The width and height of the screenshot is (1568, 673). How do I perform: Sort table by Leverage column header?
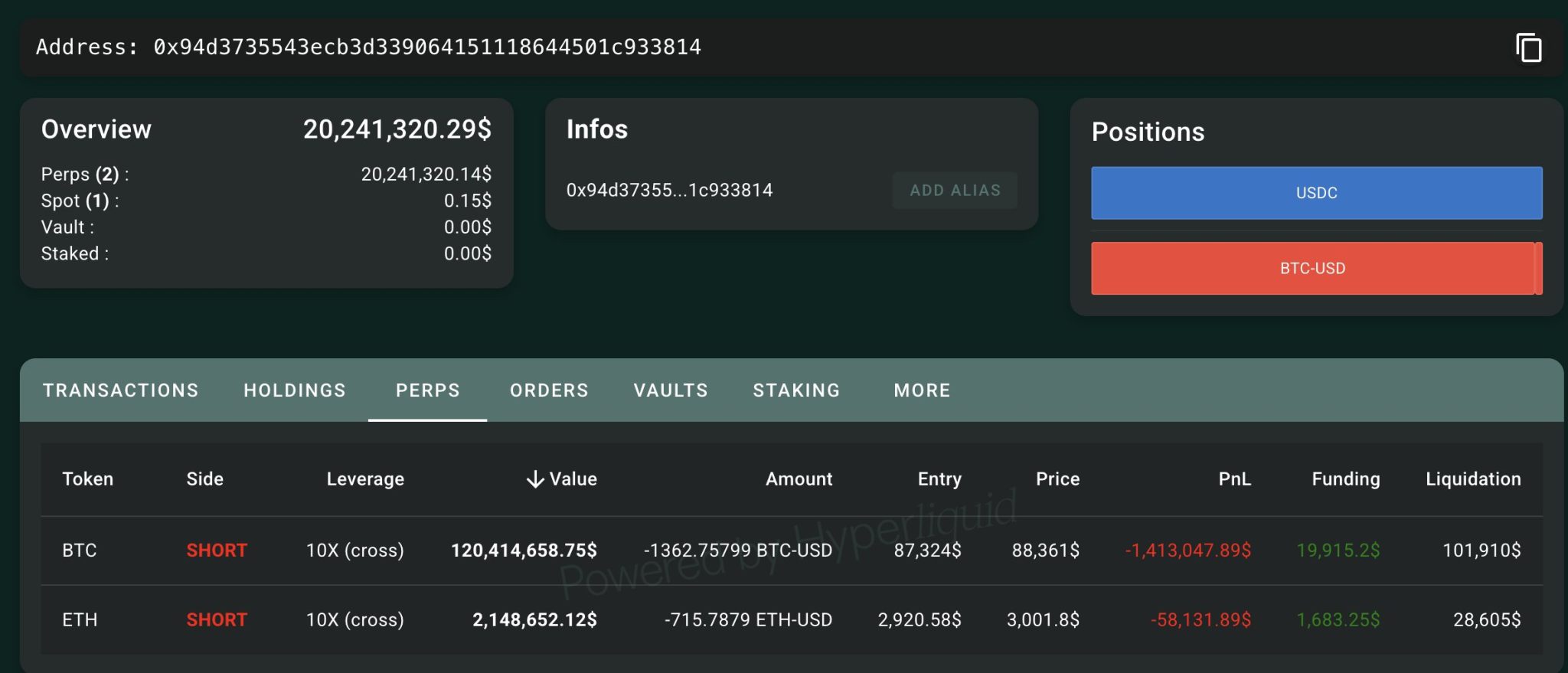365,479
